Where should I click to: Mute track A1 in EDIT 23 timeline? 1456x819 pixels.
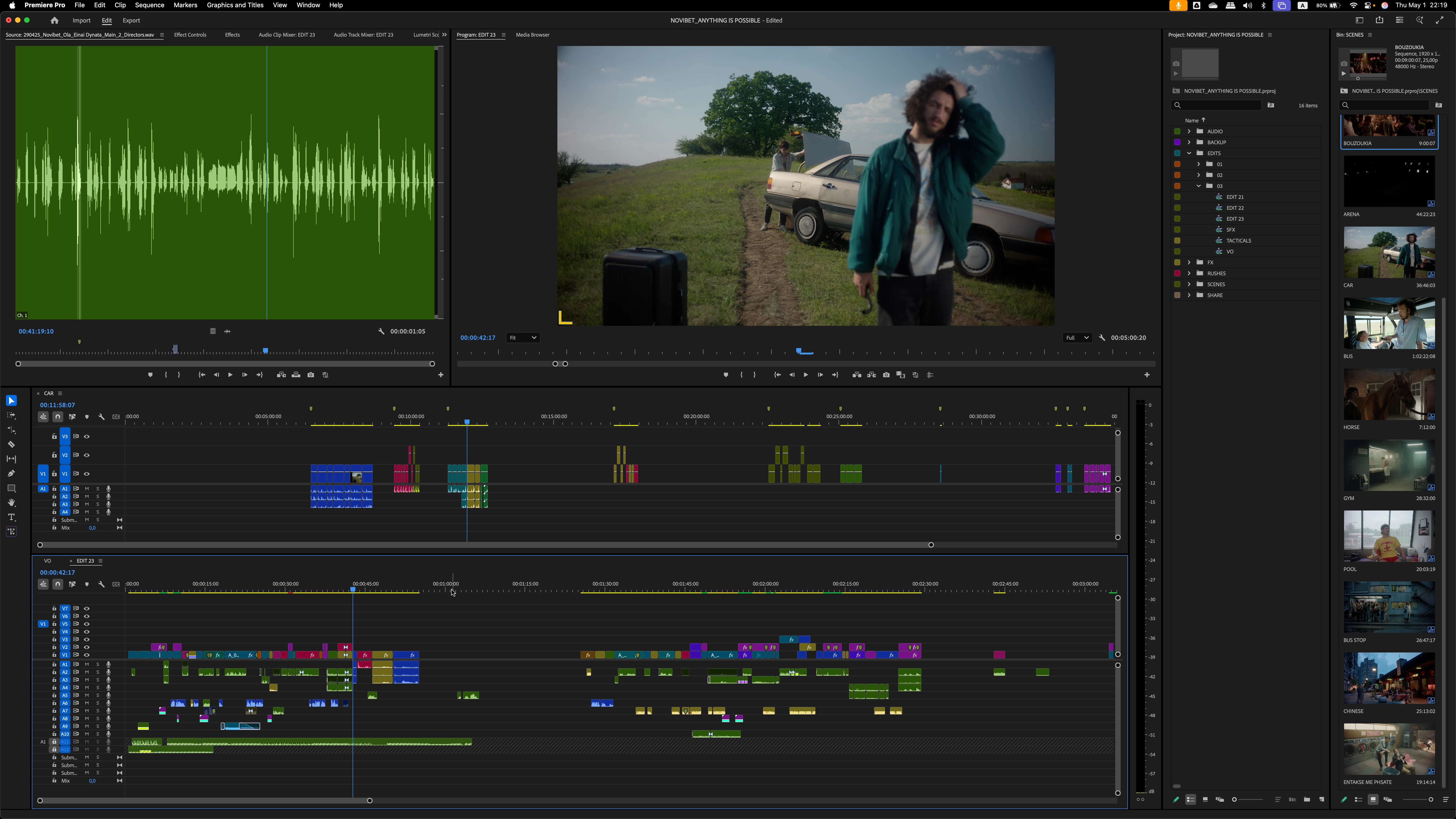click(x=86, y=664)
